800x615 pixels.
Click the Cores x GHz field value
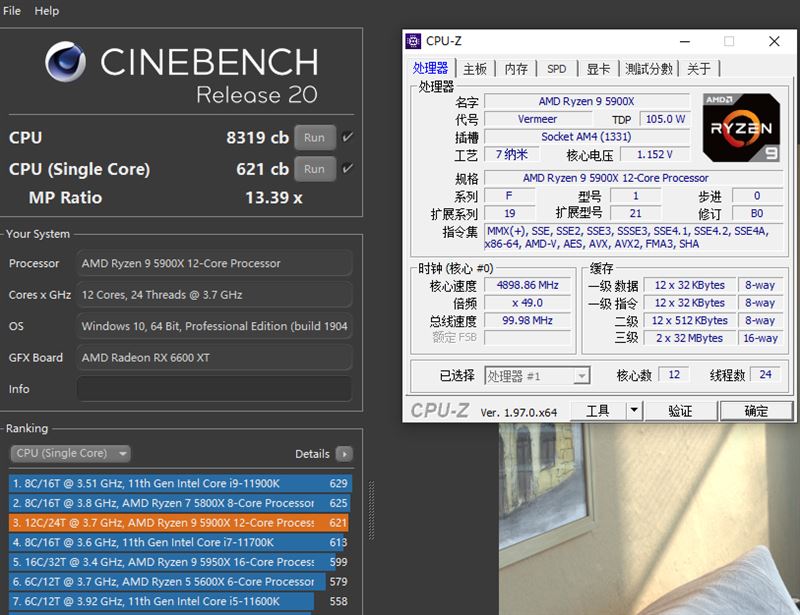[214, 294]
